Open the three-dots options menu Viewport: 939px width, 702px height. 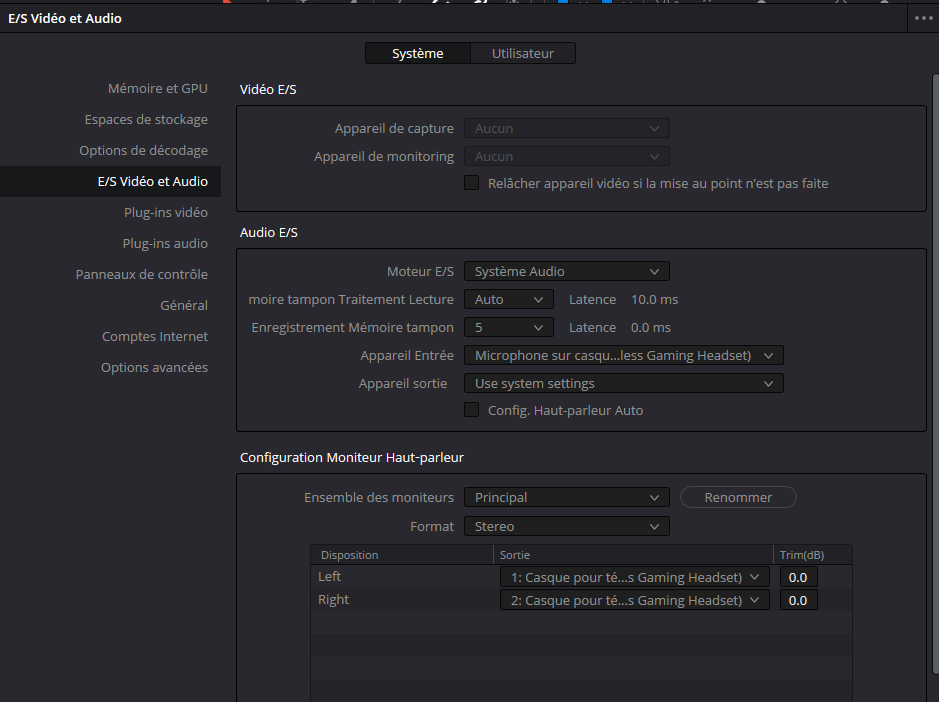(922, 18)
